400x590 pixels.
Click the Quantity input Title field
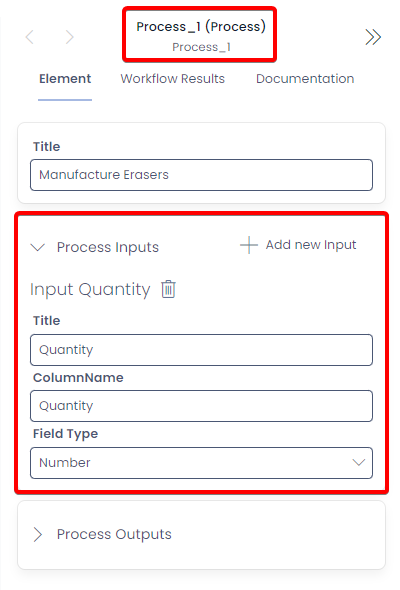pos(201,350)
